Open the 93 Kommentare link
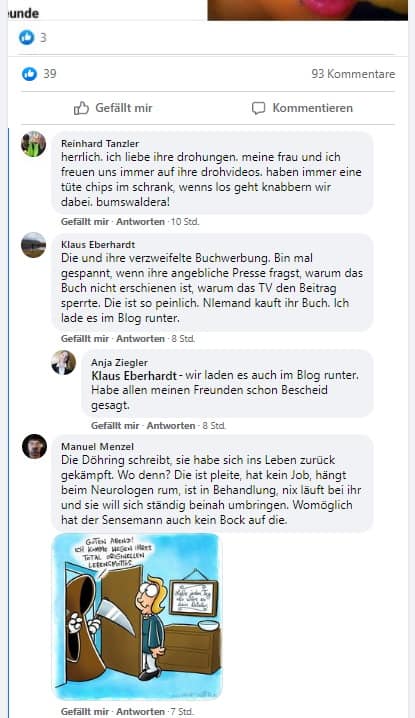Screen dimensions: 415x718 click(353, 74)
